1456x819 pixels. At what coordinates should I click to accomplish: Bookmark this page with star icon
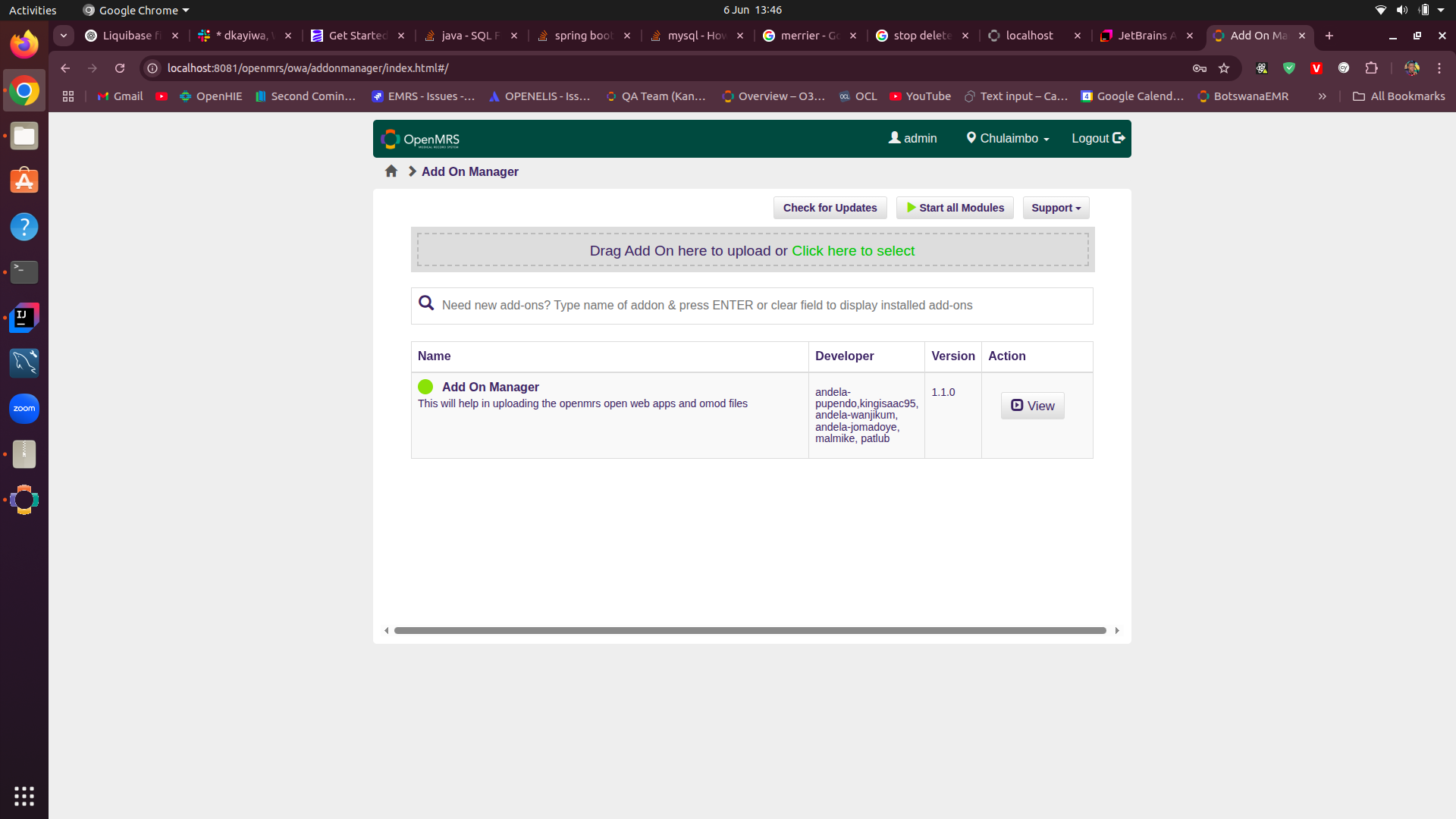[1224, 68]
